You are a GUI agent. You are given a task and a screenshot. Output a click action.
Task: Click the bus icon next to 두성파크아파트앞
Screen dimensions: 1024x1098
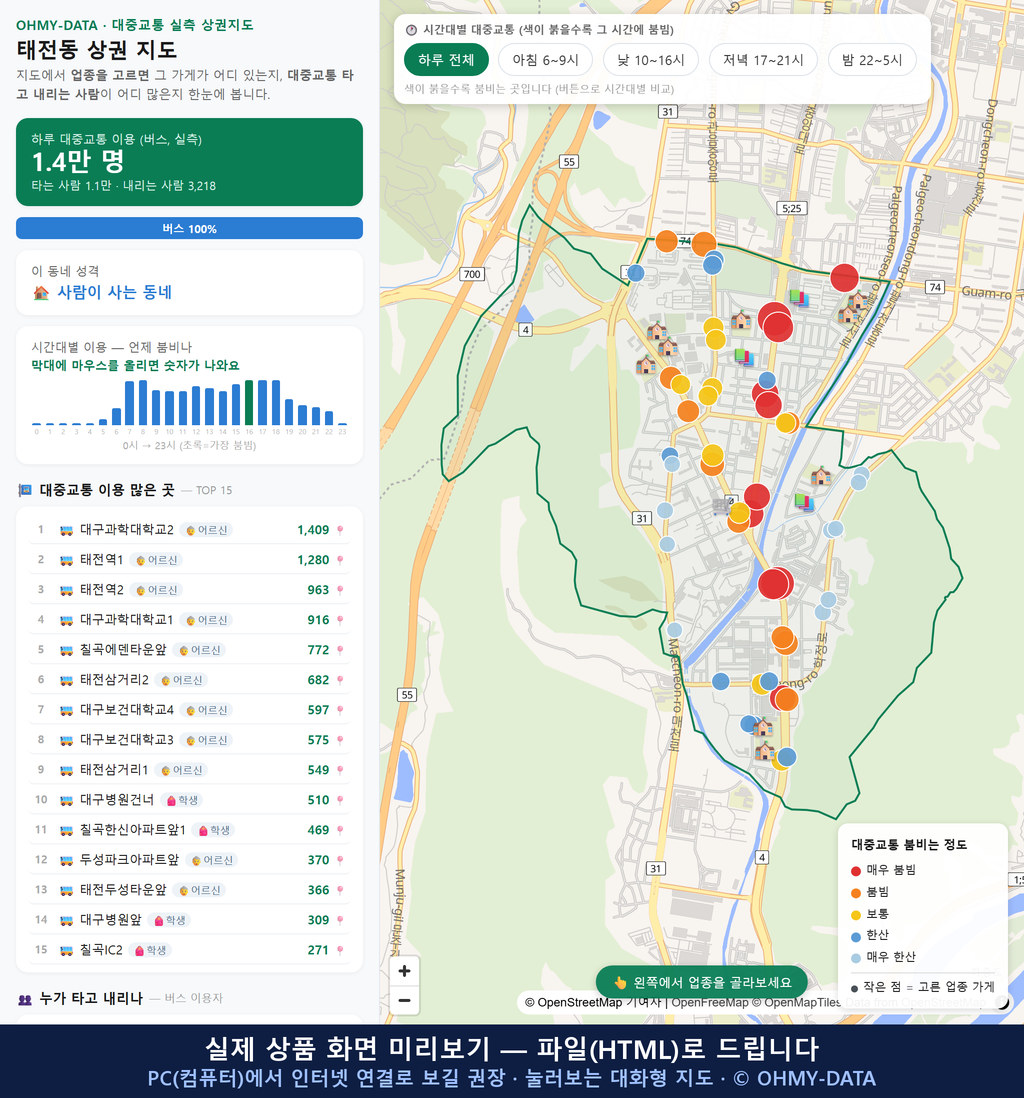pyautogui.click(x=67, y=860)
